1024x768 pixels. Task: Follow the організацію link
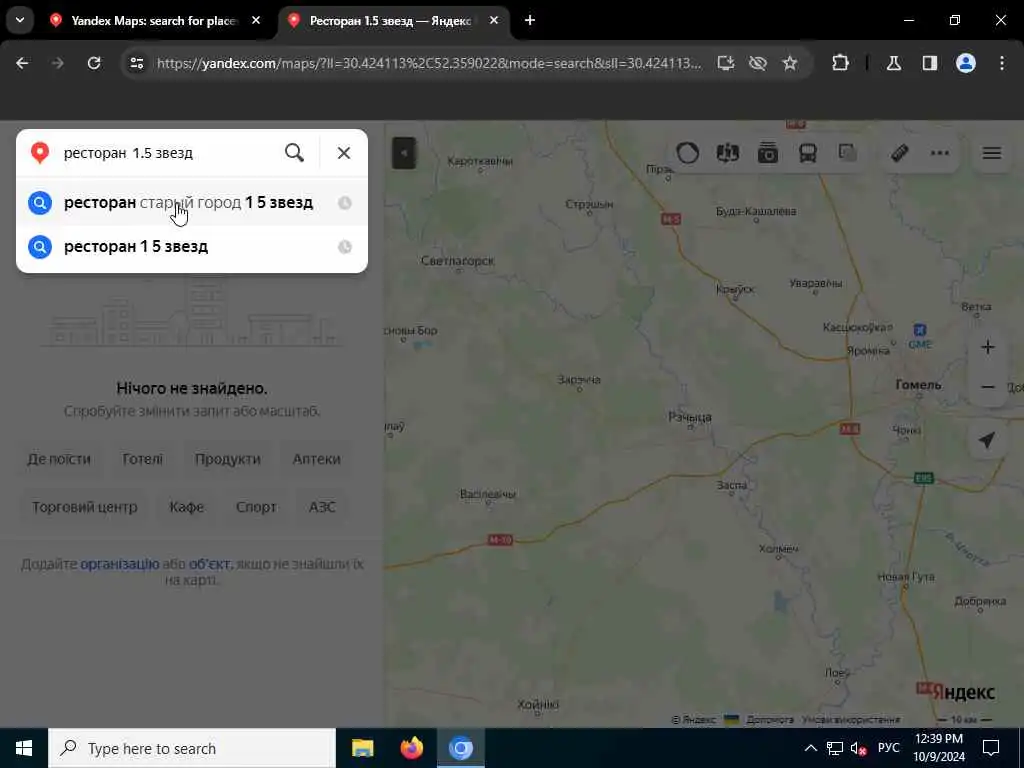pyautogui.click(x=120, y=564)
